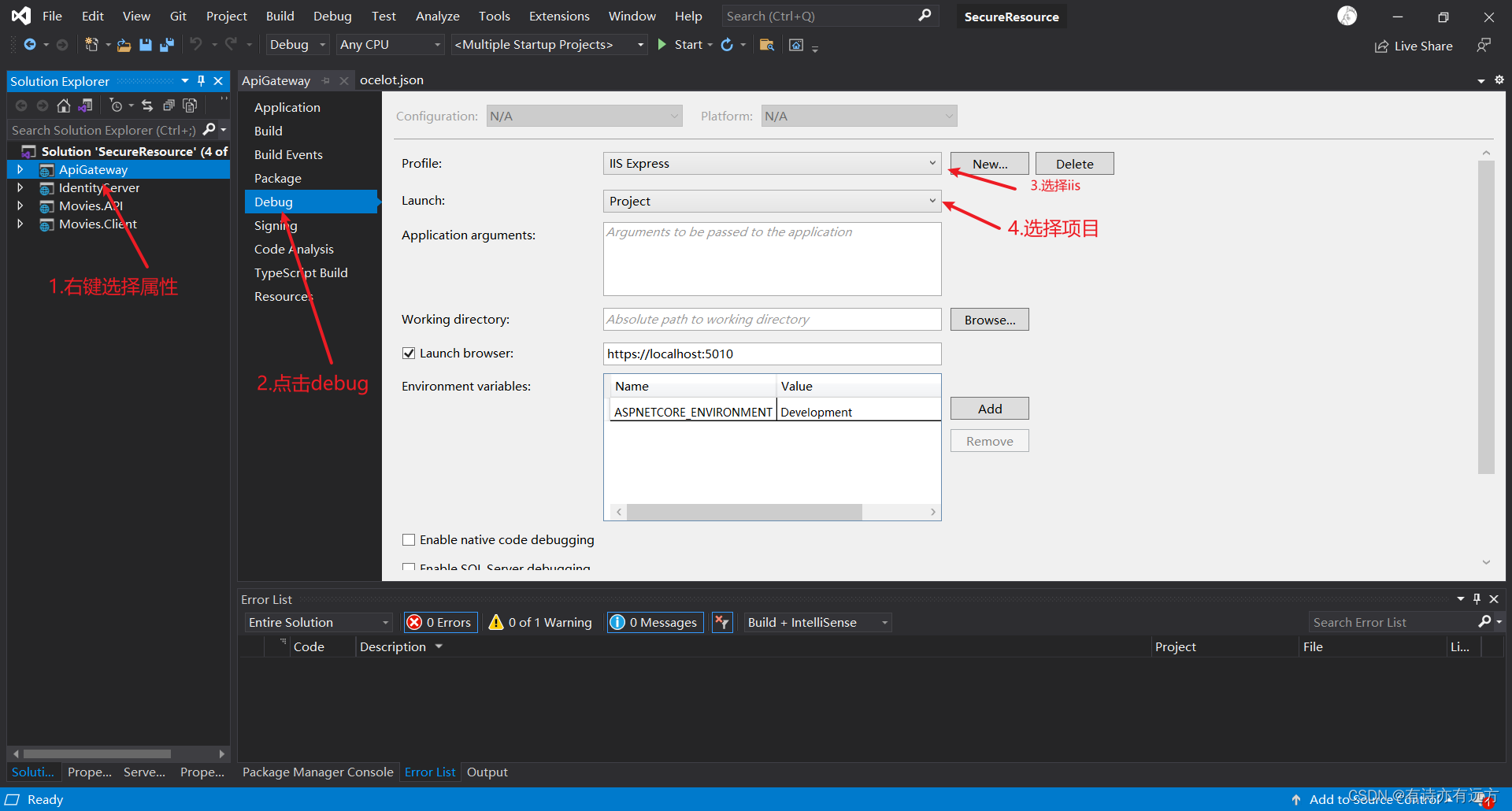This screenshot has width=1512, height=811.
Task: Click the toolbar icon next to Find in Files
Action: (796, 45)
